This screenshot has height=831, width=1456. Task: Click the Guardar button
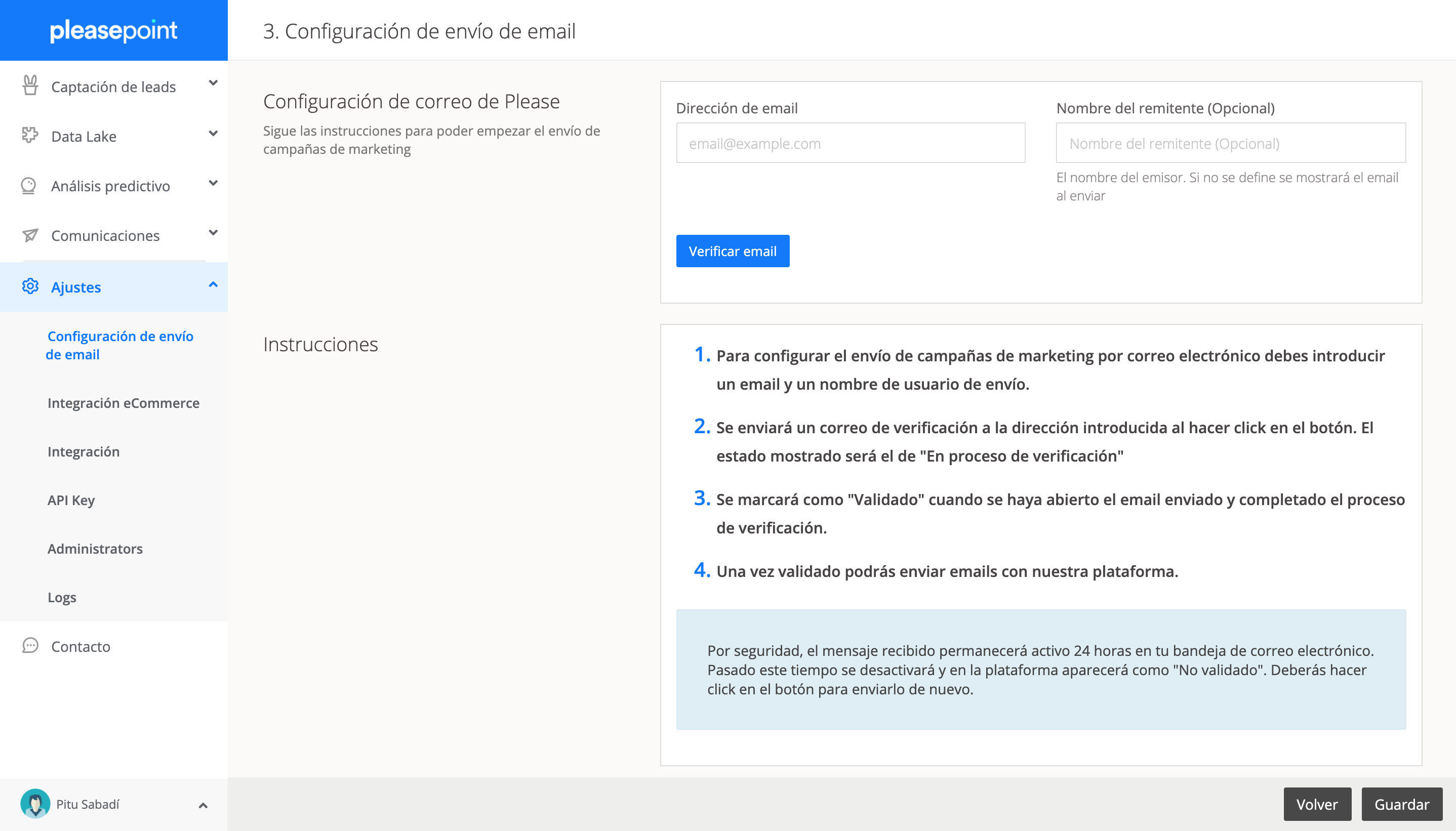pyautogui.click(x=1401, y=804)
